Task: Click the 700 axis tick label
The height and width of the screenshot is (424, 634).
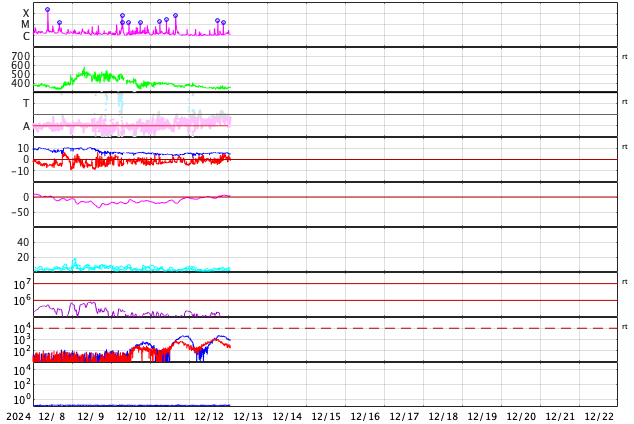Action: click(21, 57)
